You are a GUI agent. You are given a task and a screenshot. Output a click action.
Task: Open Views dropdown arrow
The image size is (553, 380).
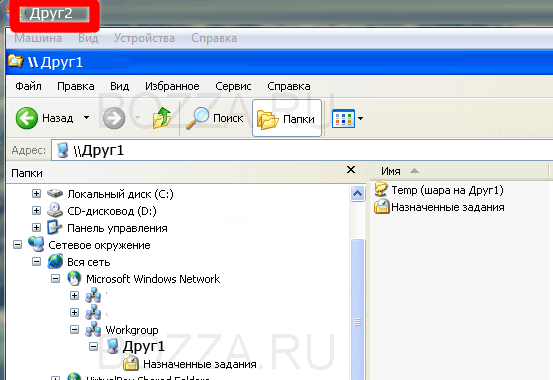(360, 119)
